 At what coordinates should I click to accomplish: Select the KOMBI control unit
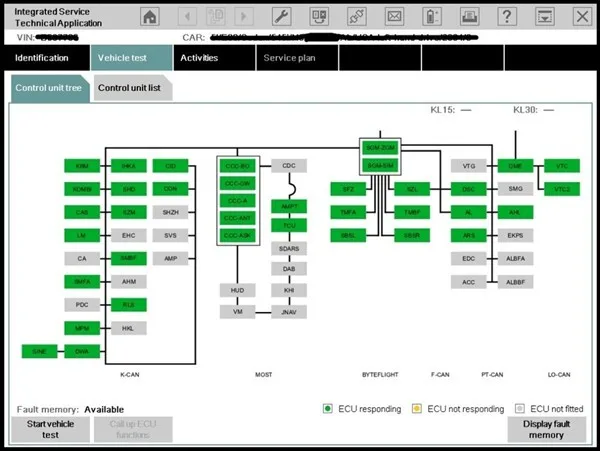pyautogui.click(x=82, y=189)
